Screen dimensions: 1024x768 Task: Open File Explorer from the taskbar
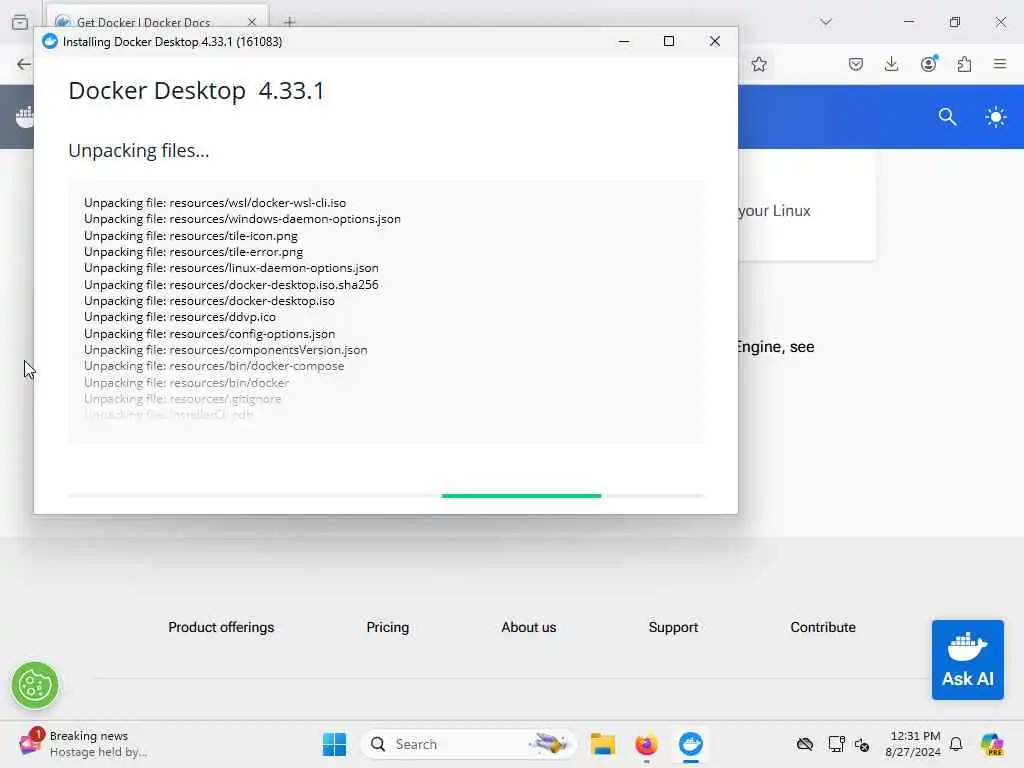pos(602,744)
